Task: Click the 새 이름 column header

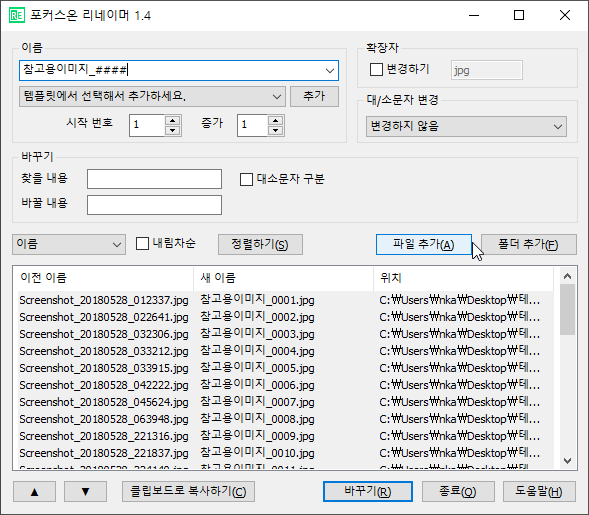Action: (284, 278)
